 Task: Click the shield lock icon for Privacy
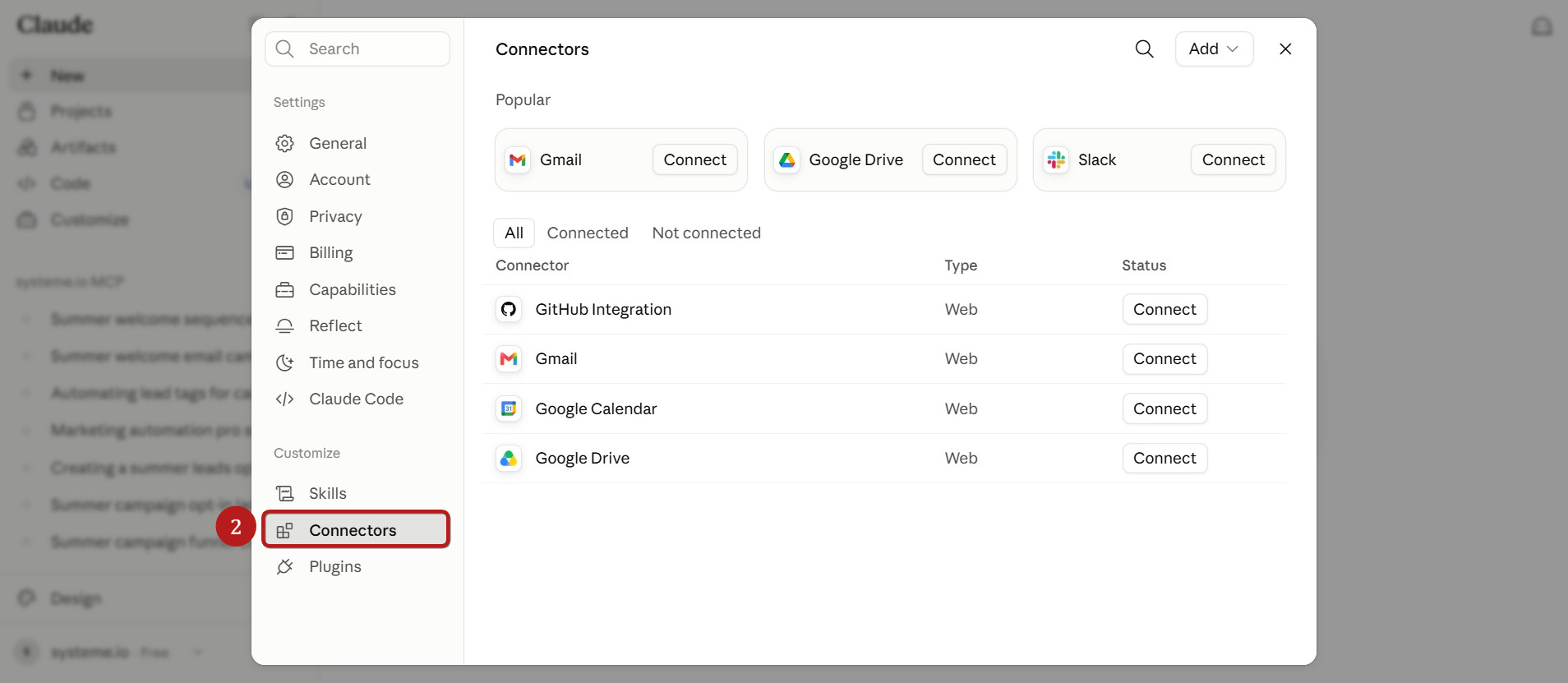[x=285, y=216]
